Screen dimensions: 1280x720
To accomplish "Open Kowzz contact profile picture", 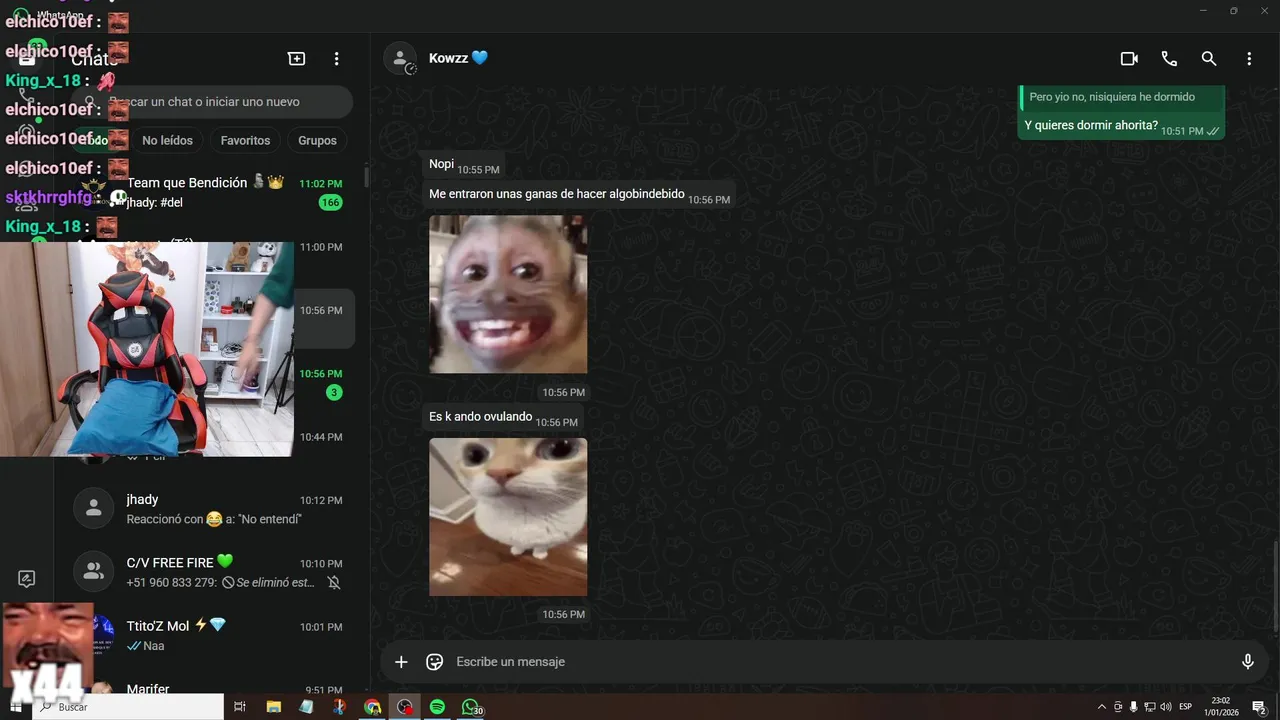I will tap(400, 58).
